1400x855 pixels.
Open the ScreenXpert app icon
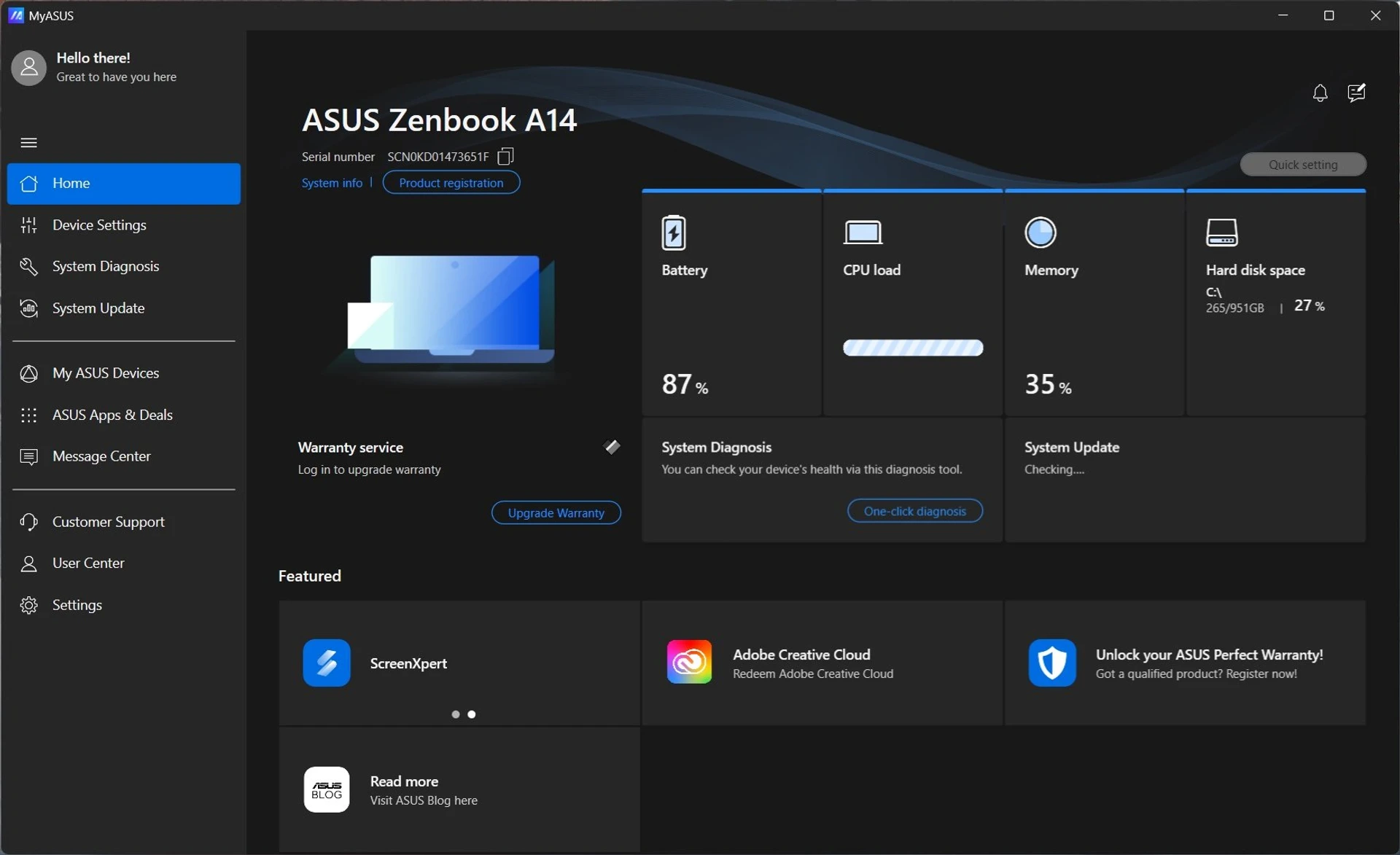tap(326, 663)
